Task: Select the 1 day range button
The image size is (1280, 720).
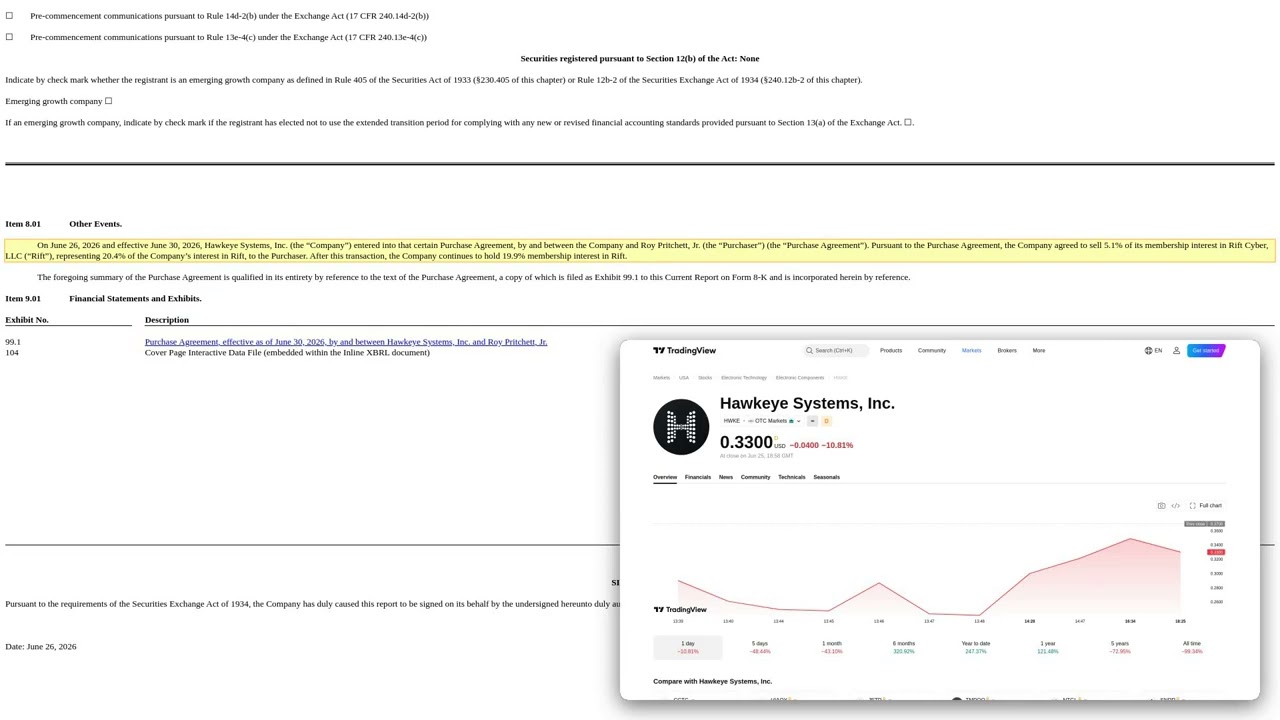Action: click(688, 647)
